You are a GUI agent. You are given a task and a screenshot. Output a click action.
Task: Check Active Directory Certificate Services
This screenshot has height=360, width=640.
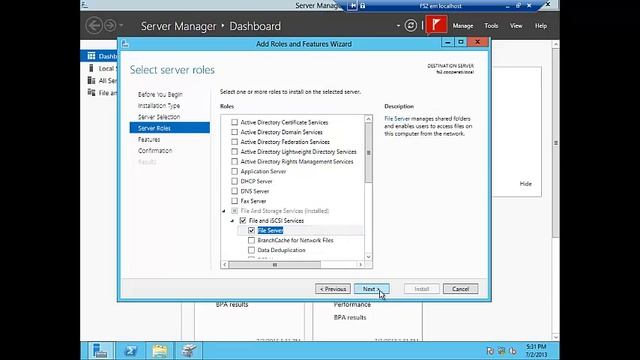pyautogui.click(x=234, y=122)
